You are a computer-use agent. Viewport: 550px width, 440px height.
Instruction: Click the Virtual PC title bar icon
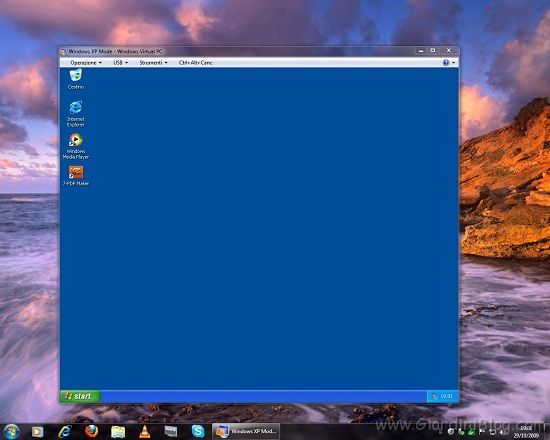click(63, 52)
